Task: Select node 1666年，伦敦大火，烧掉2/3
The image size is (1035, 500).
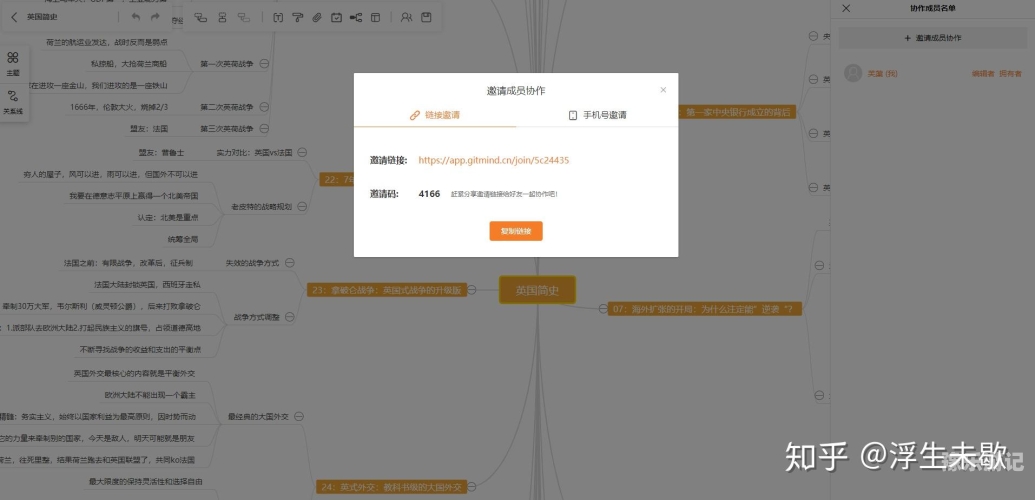Action: (x=119, y=107)
